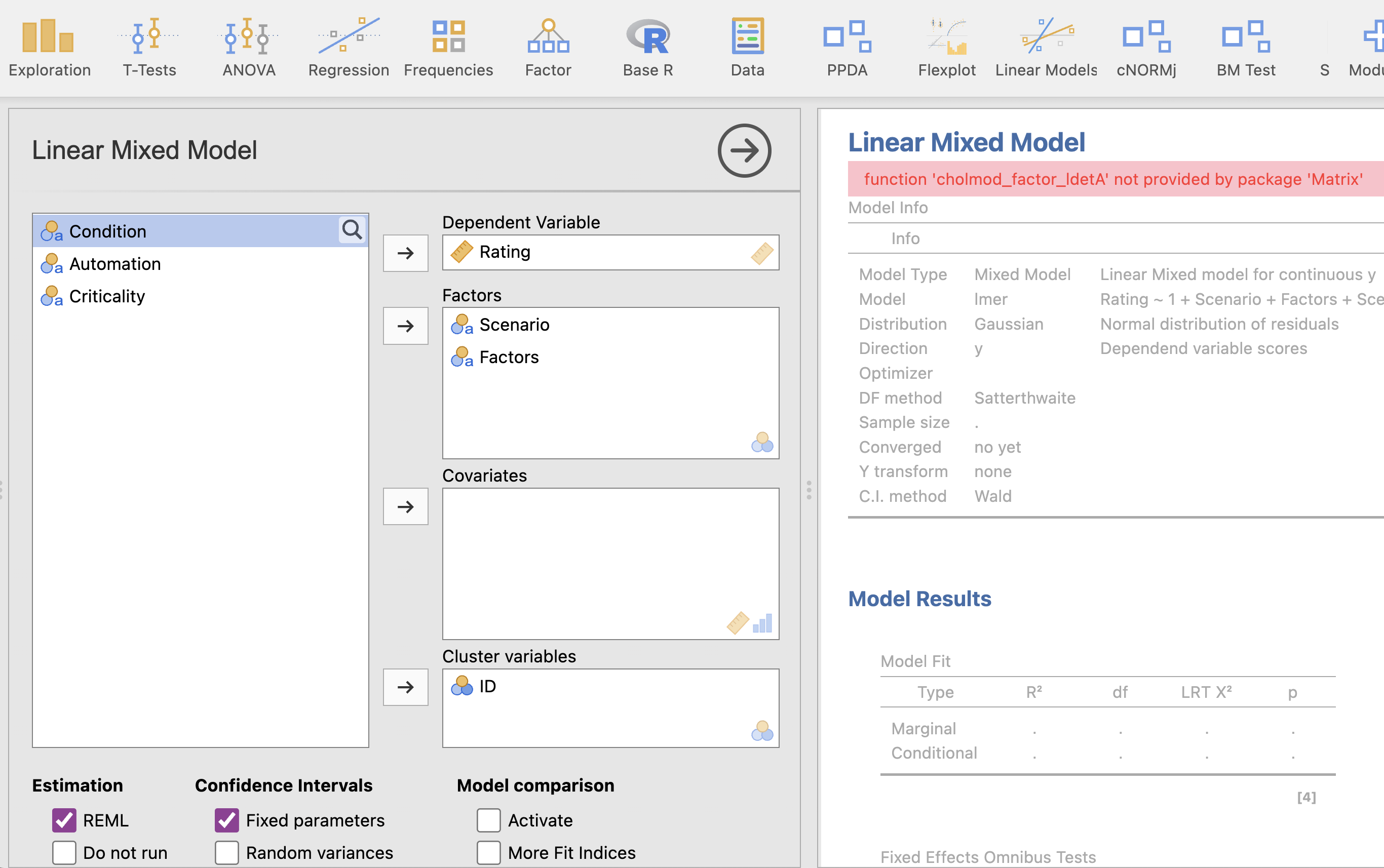Click the Marginal row in Model Fit
Image resolution: width=1384 pixels, height=868 pixels.
tap(1107, 729)
